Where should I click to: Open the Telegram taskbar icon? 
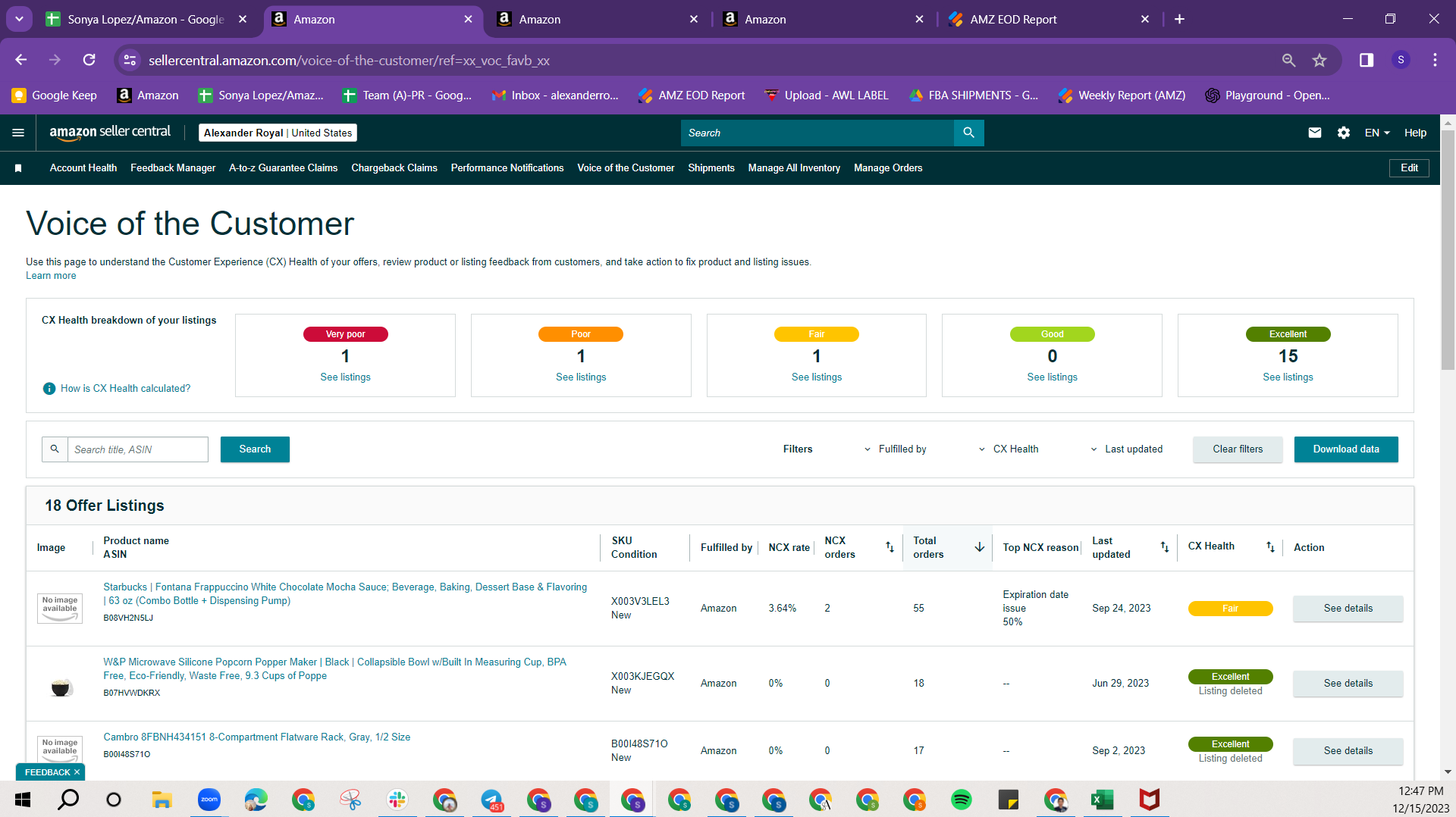(491, 800)
